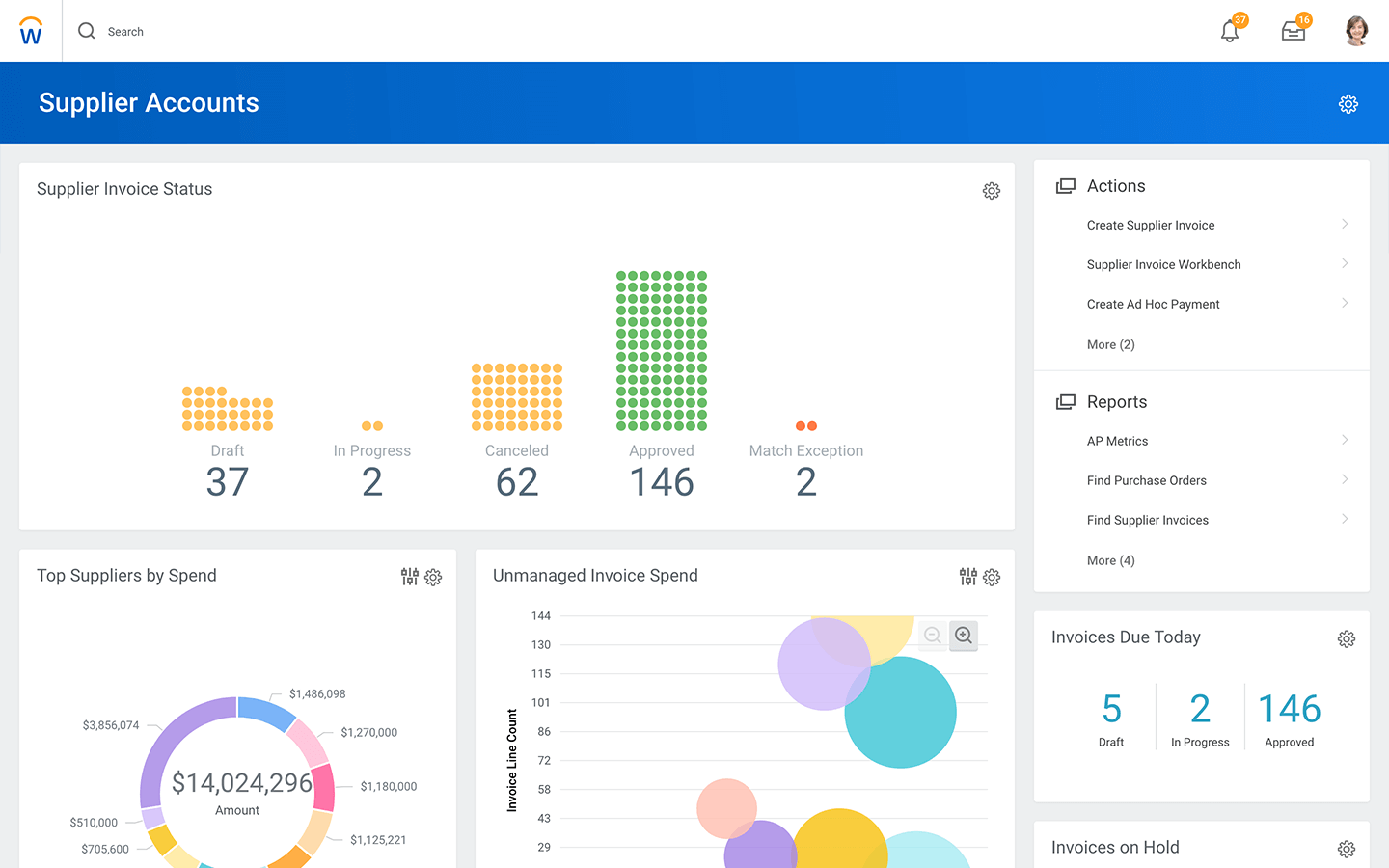This screenshot has width=1389, height=868.
Task: Open the Workday home logo
Action: 31,31
